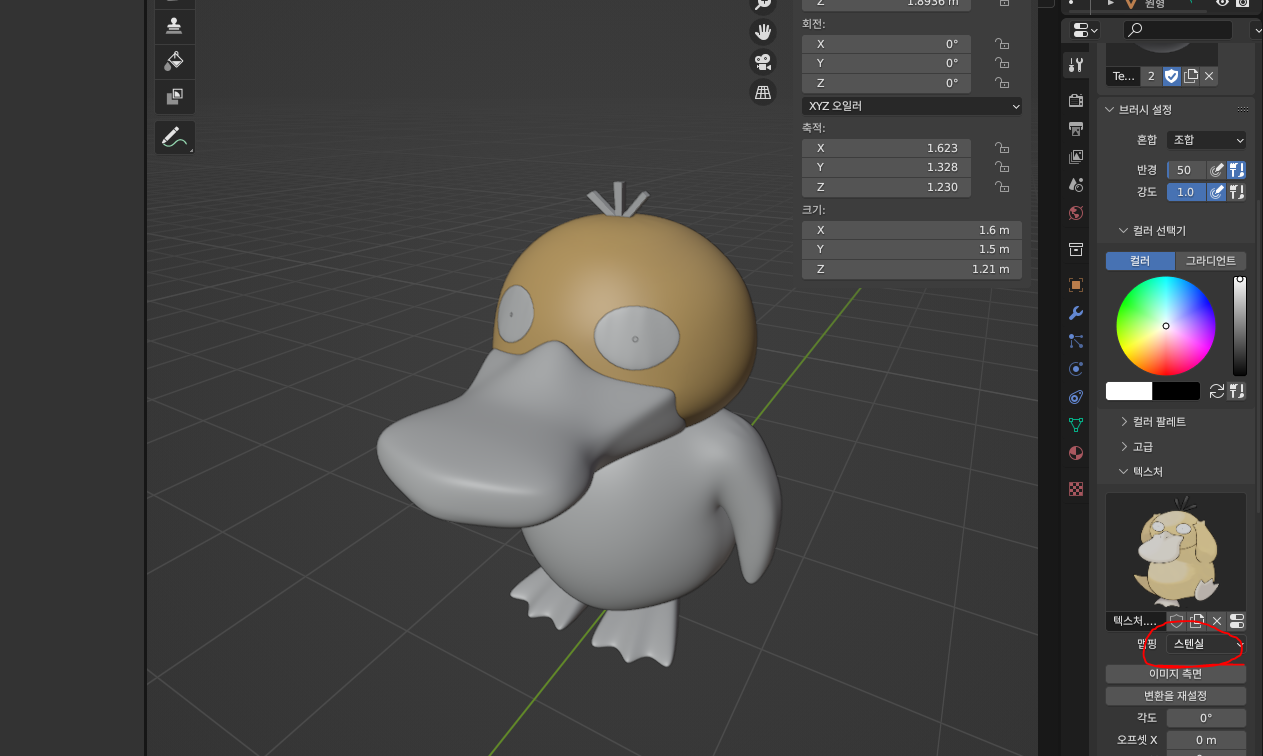Open the blend mode dropdown
The image size is (1263, 756).
(1207, 140)
